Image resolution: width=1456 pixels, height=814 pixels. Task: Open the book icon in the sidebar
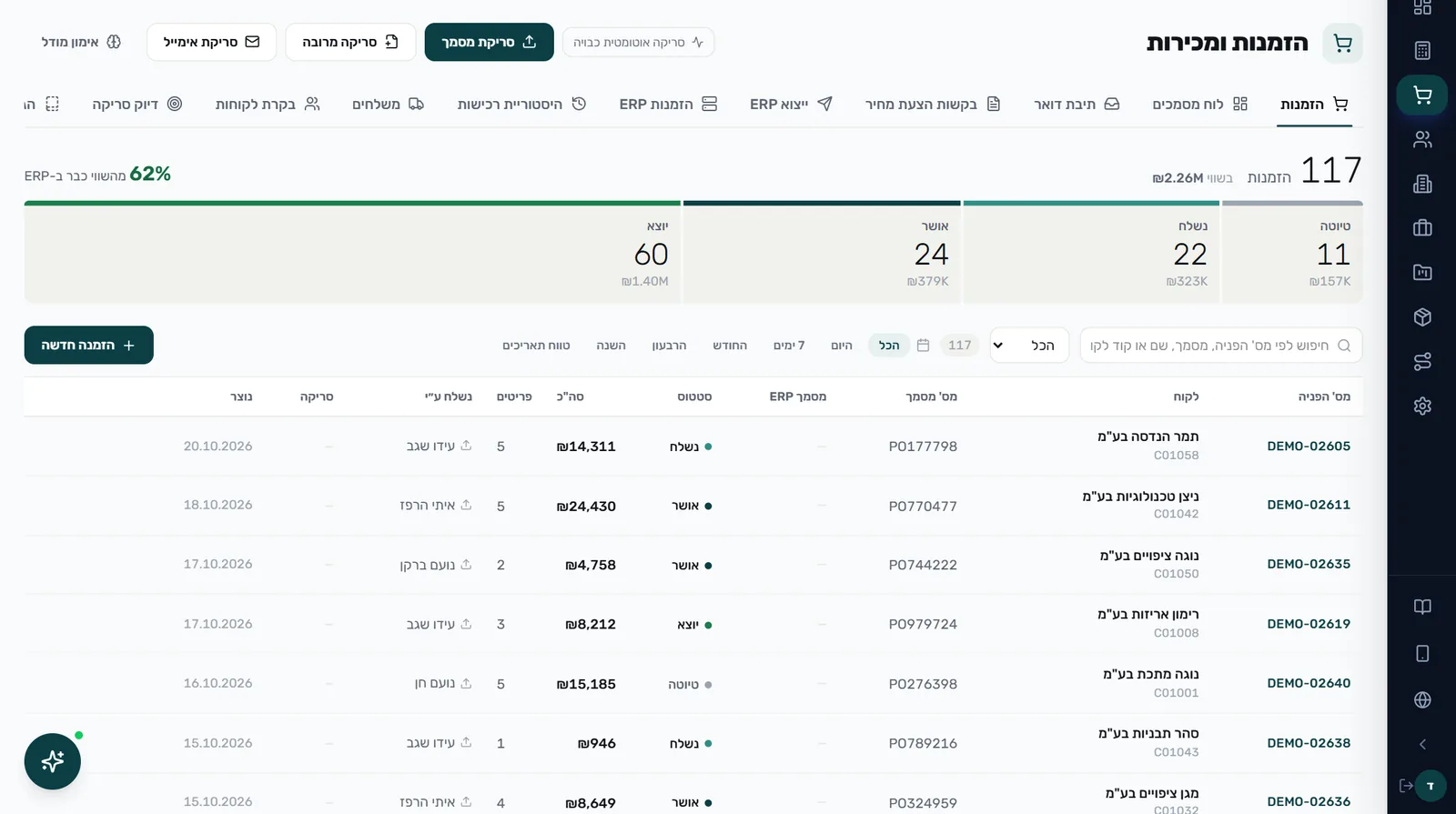click(1422, 607)
